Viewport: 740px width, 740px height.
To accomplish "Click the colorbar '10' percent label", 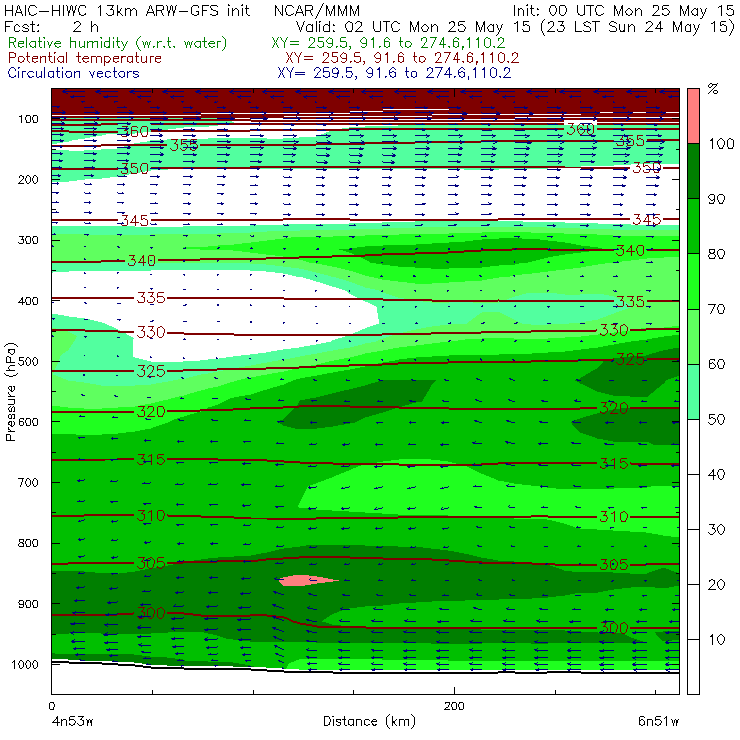I will click(716, 640).
